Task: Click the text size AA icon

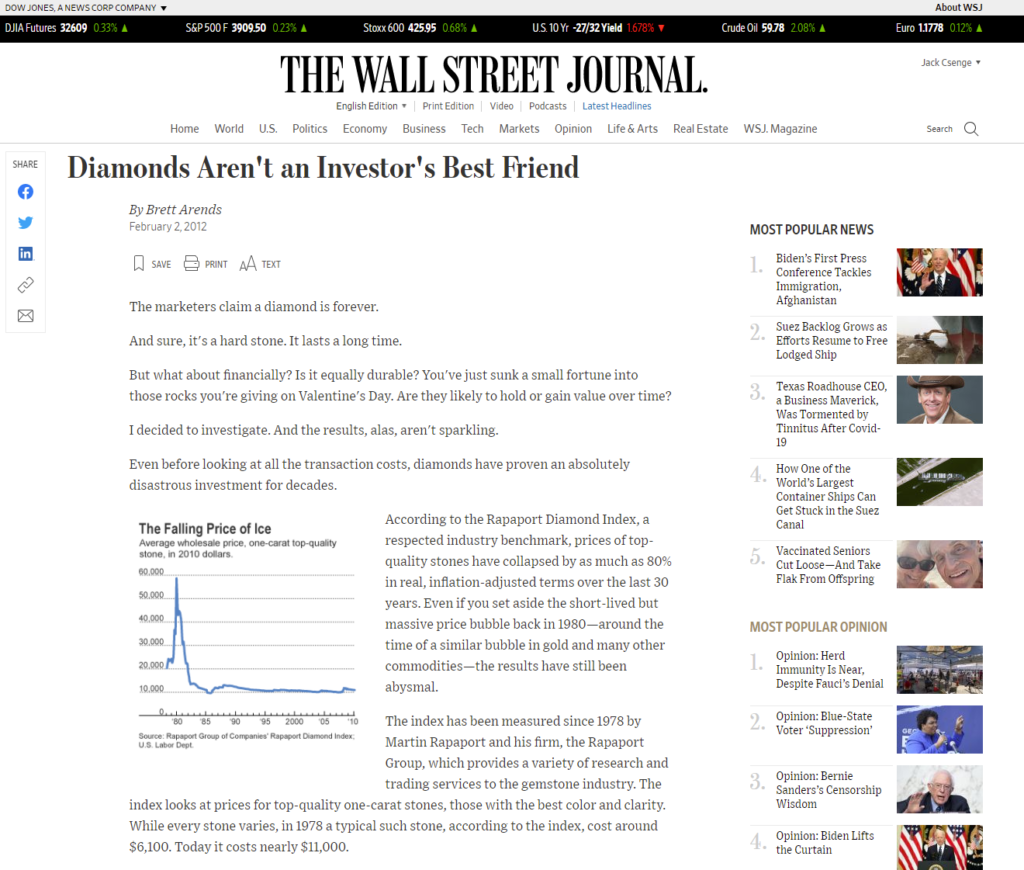Action: (248, 264)
